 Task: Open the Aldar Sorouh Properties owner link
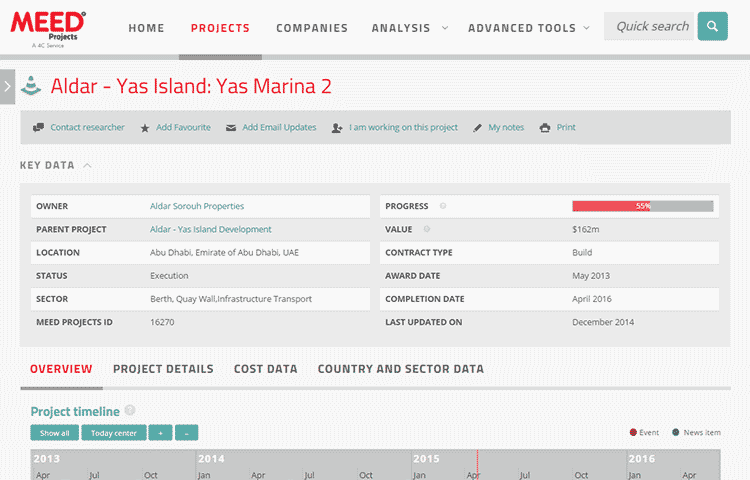tap(197, 206)
